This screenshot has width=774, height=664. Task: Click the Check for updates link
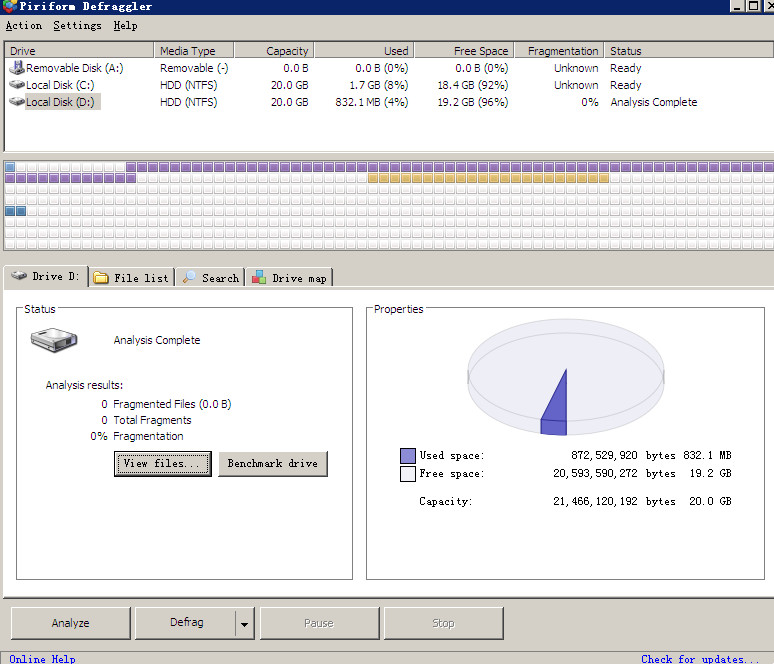tap(700, 659)
